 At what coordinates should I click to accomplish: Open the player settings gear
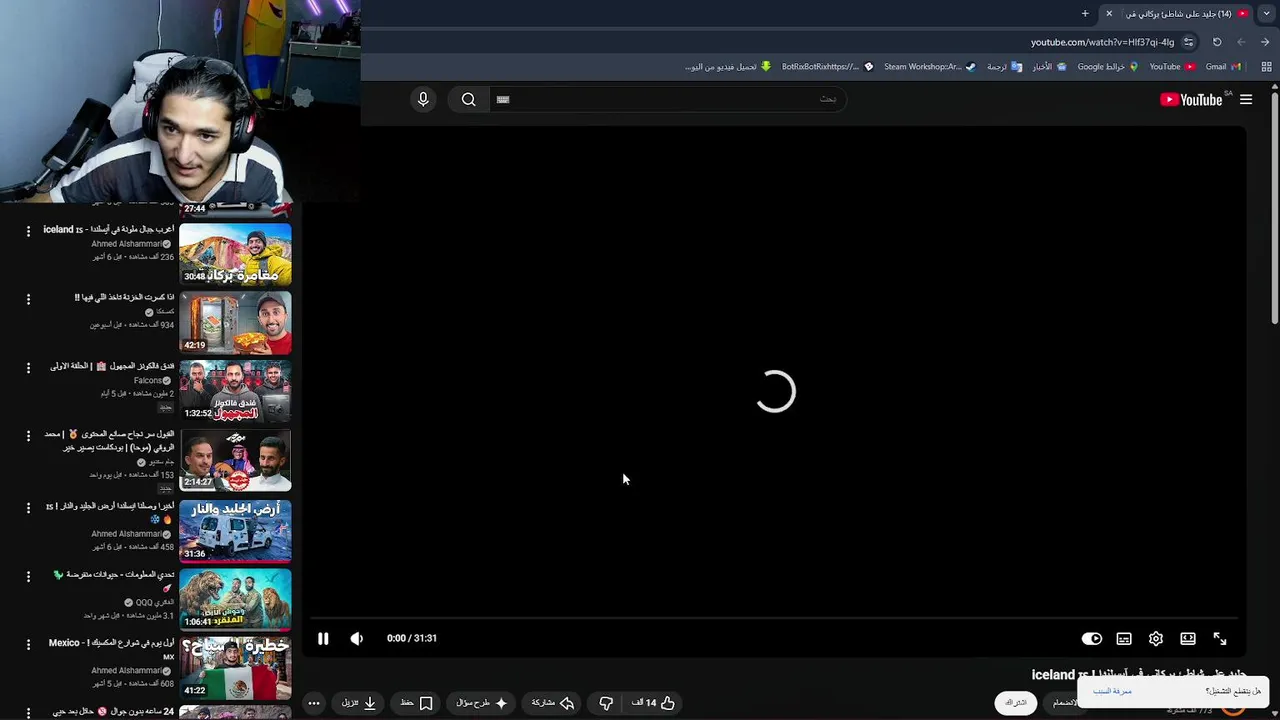tap(1156, 638)
